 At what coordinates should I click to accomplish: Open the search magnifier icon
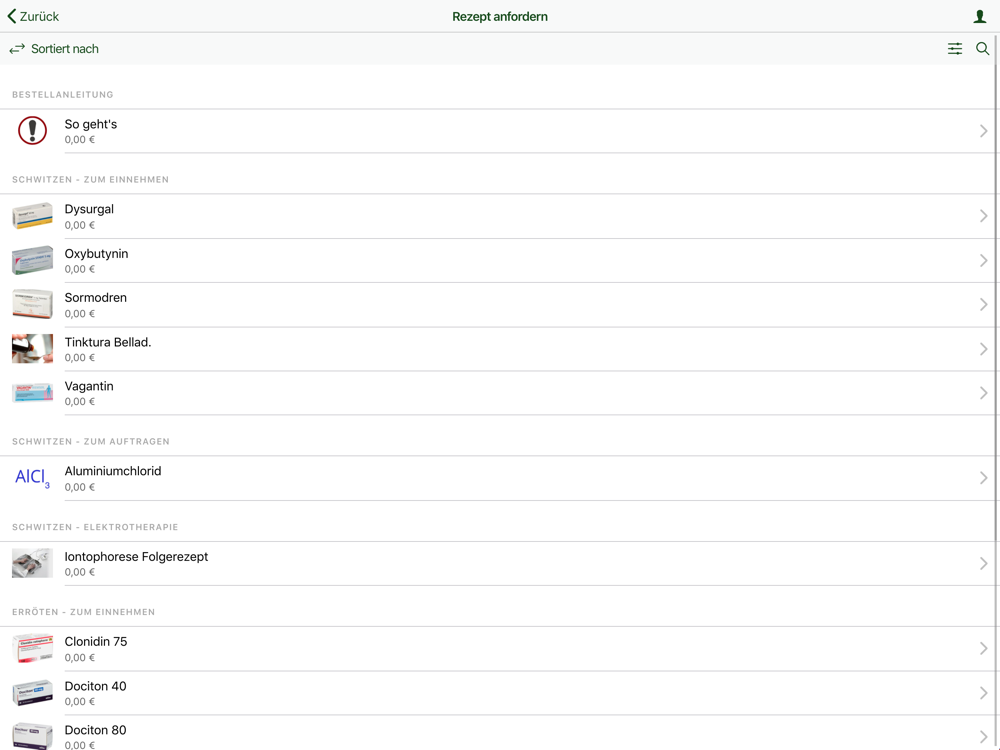982,48
